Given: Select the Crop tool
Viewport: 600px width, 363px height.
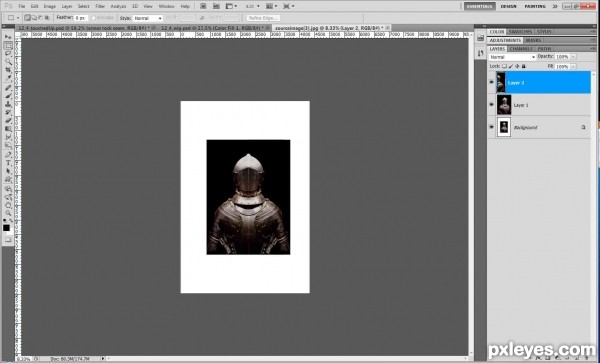Looking at the screenshot, I should point(8,70).
